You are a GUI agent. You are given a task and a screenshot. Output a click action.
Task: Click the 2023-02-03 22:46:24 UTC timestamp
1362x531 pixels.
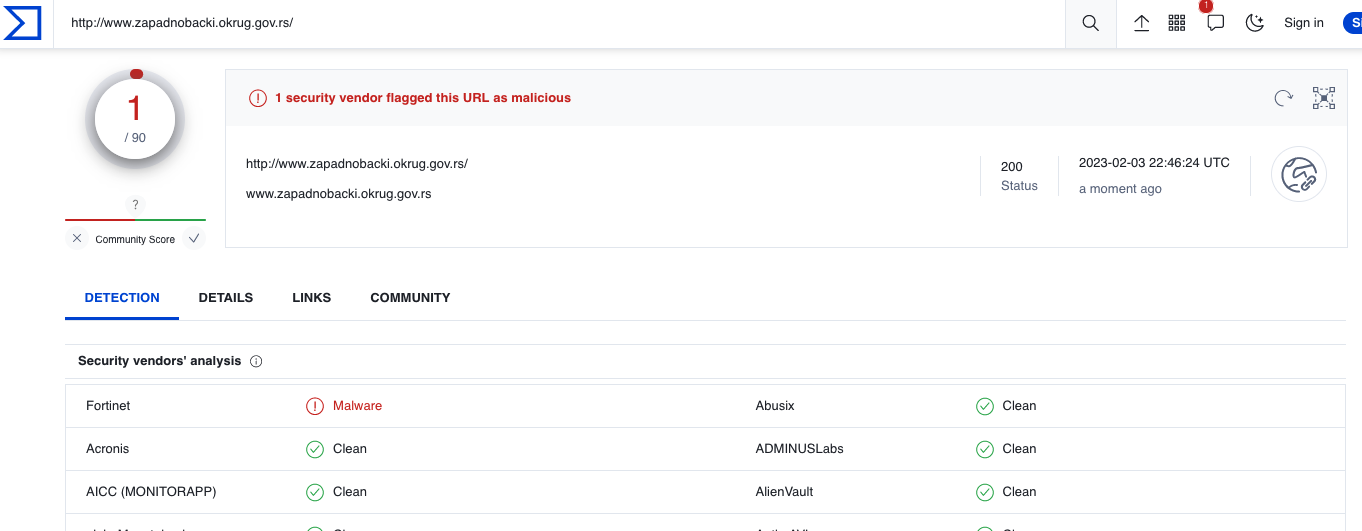[x=1154, y=162]
